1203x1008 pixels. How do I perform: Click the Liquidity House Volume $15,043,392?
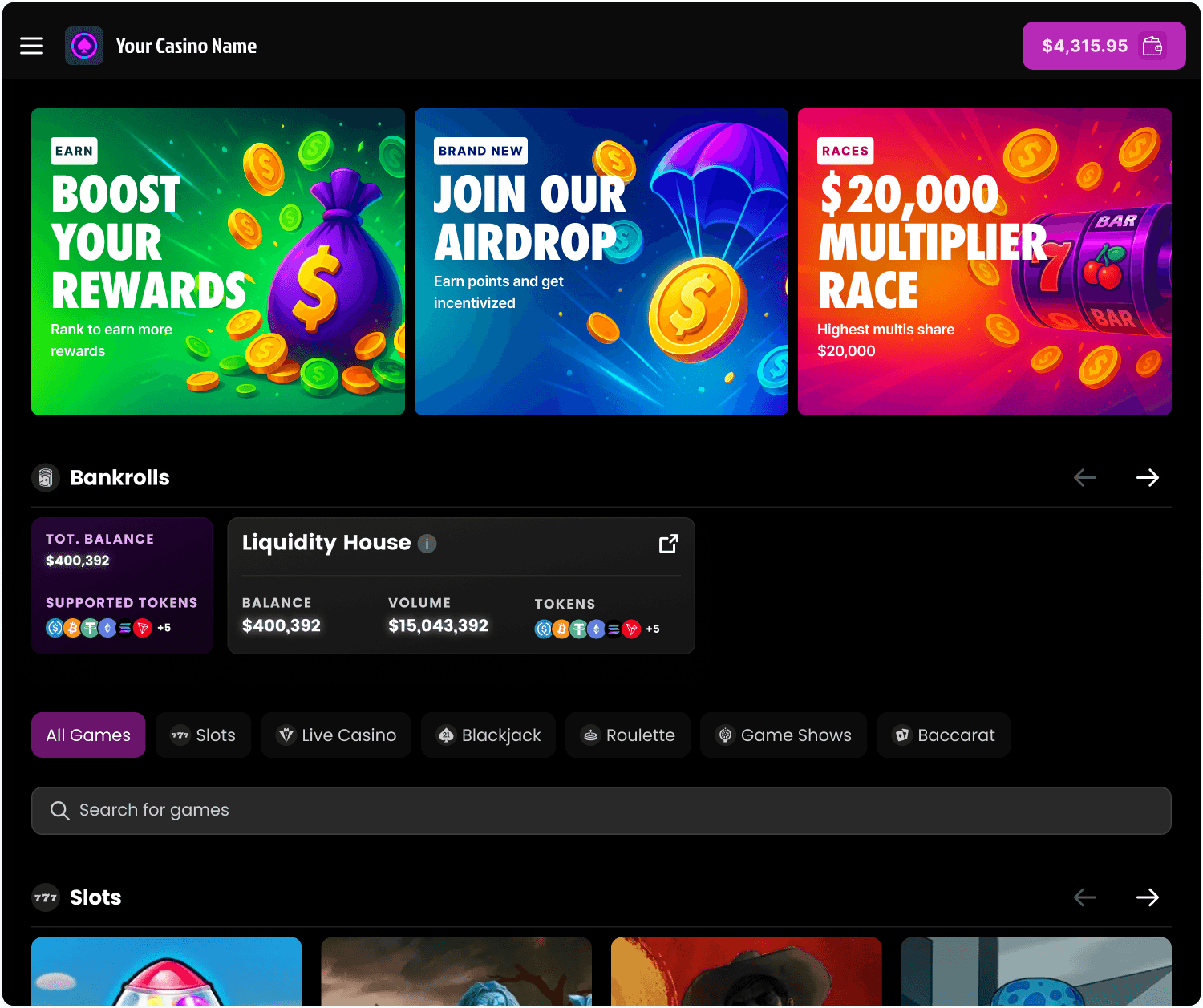point(439,625)
